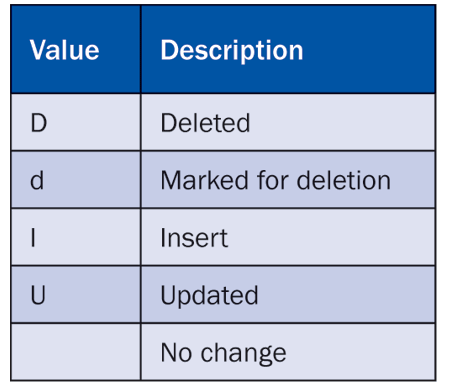Click the I value cell
Image resolution: width=453 pixels, height=391 pixels.
[x=76, y=237]
